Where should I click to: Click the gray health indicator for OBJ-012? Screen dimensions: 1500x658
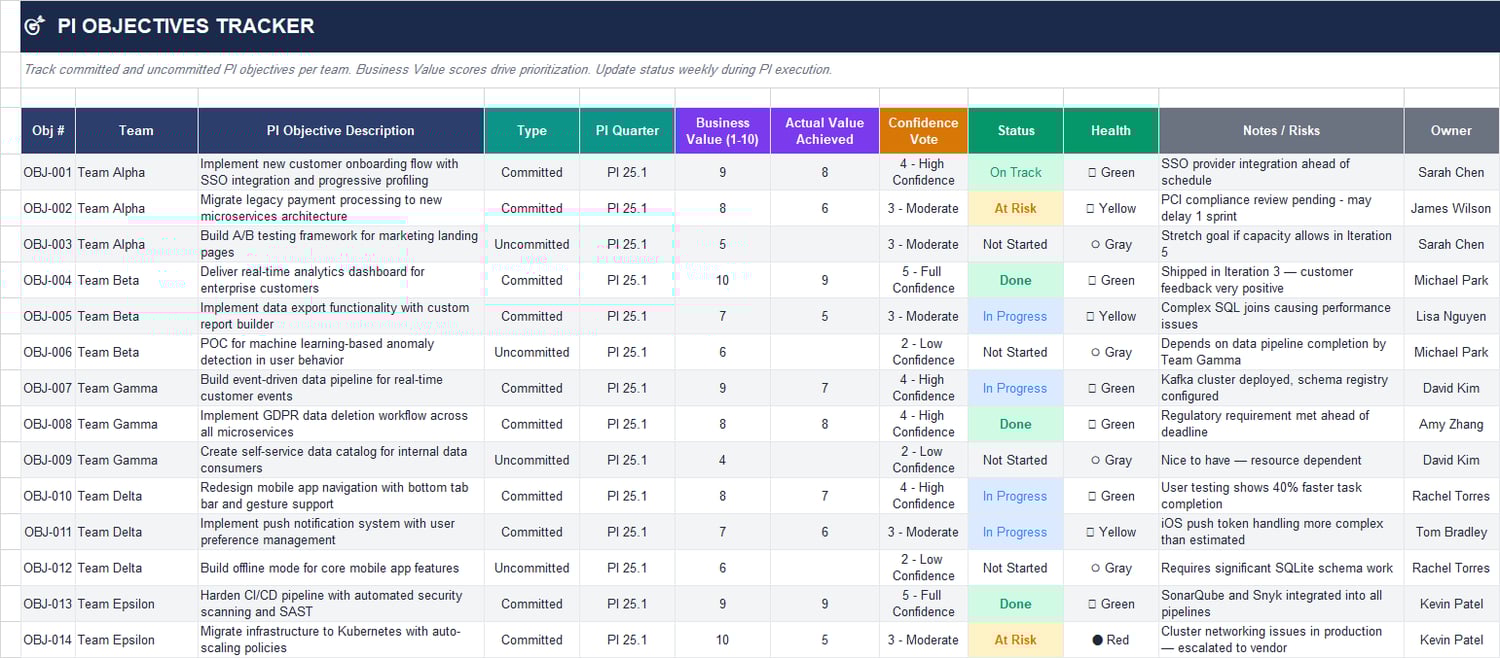[x=1110, y=567]
